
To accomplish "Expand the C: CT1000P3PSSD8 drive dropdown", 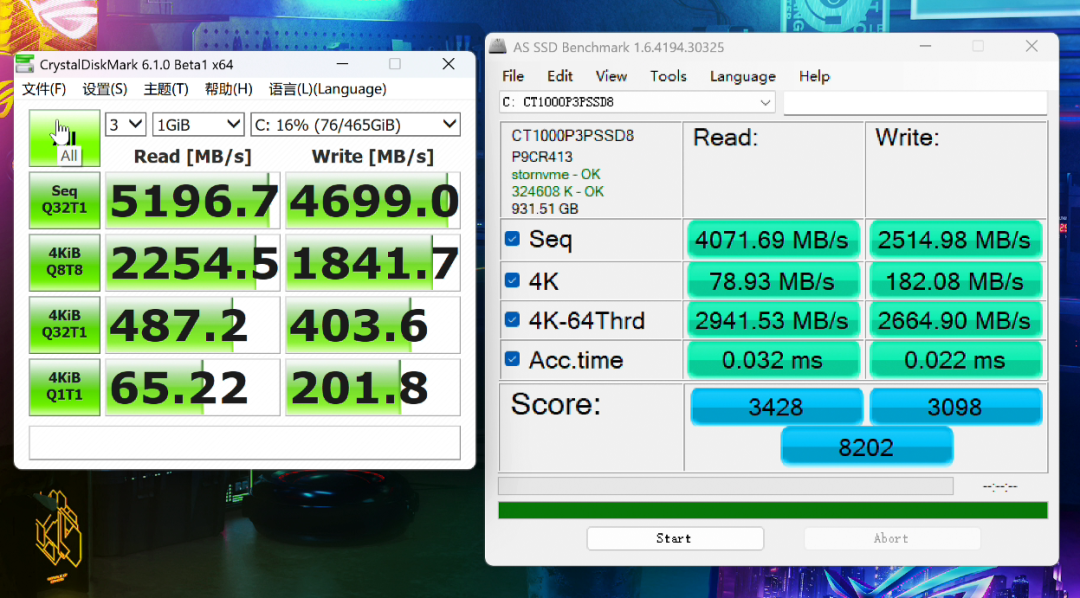I will (x=637, y=102).
